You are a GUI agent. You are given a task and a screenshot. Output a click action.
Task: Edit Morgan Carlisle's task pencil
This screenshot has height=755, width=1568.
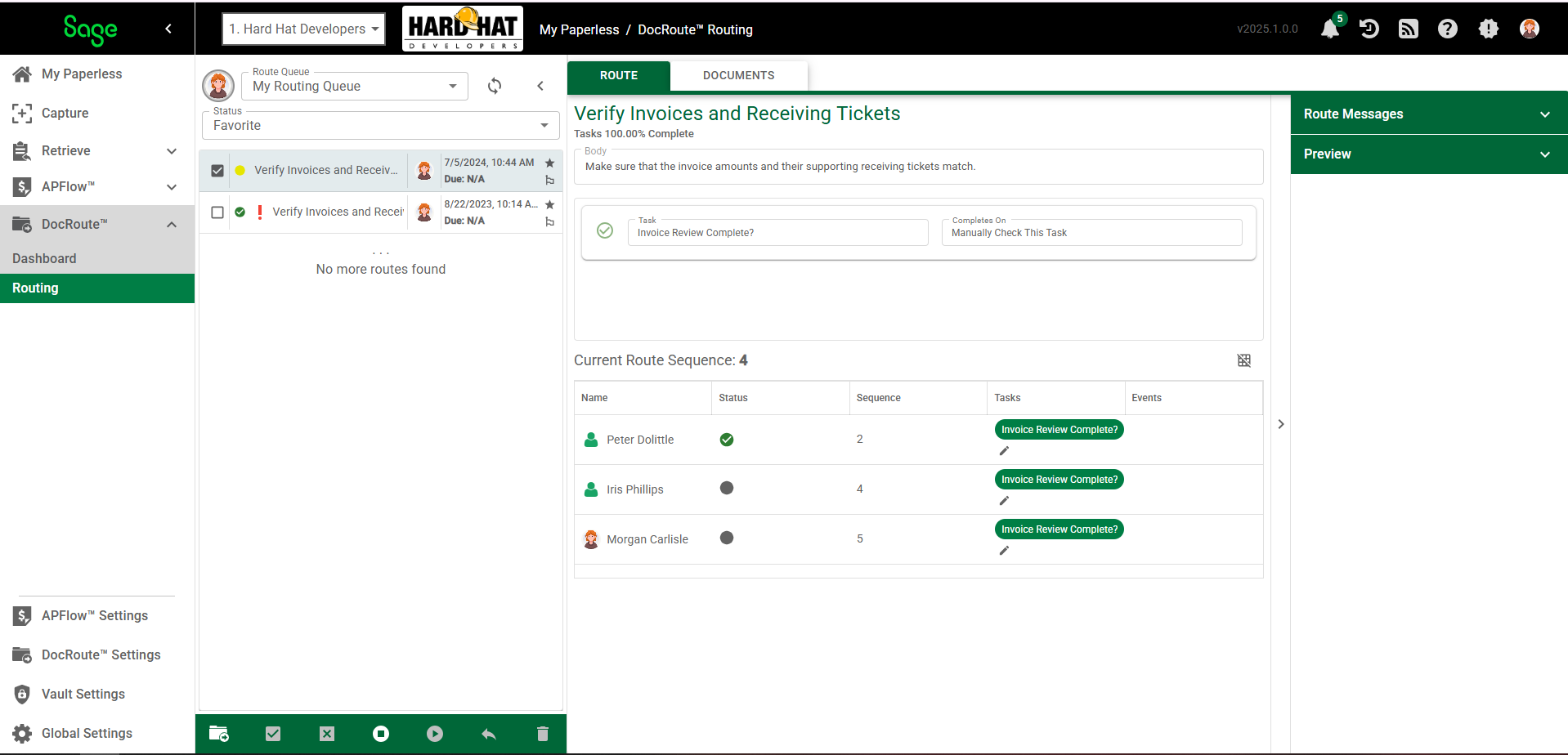(1004, 551)
